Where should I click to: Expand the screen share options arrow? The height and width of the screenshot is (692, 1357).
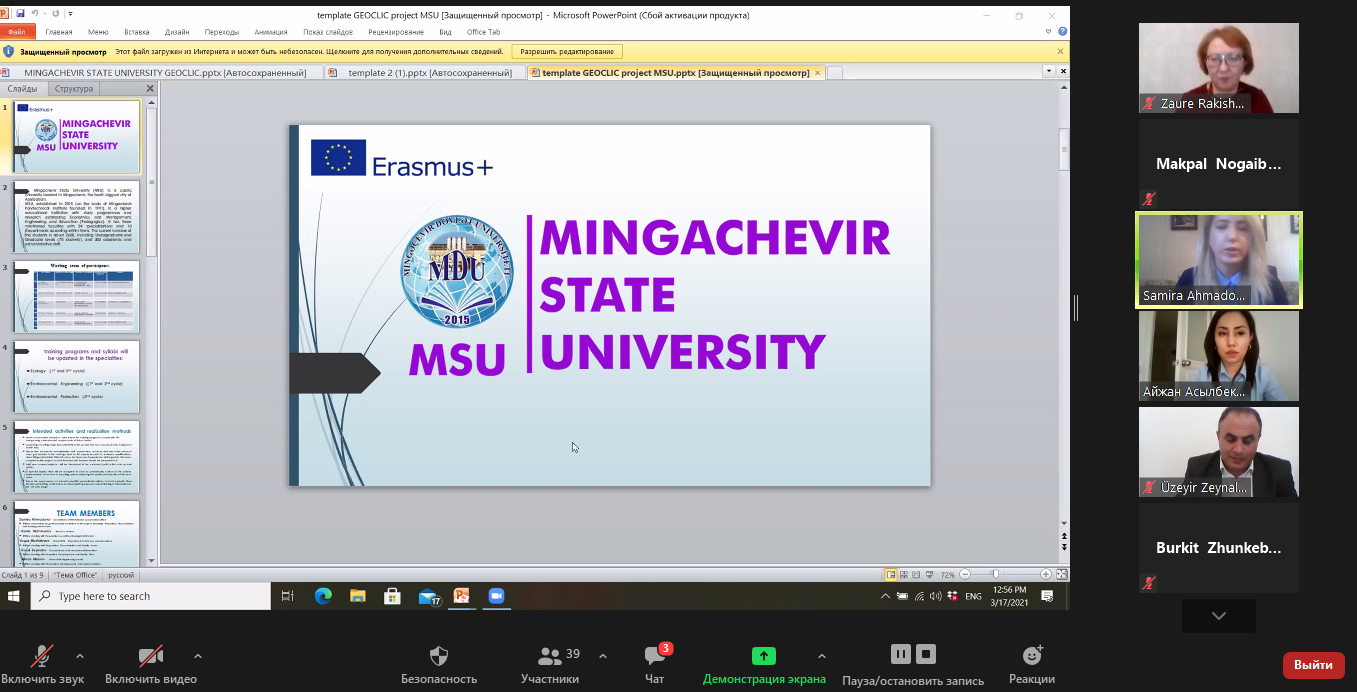click(822, 656)
